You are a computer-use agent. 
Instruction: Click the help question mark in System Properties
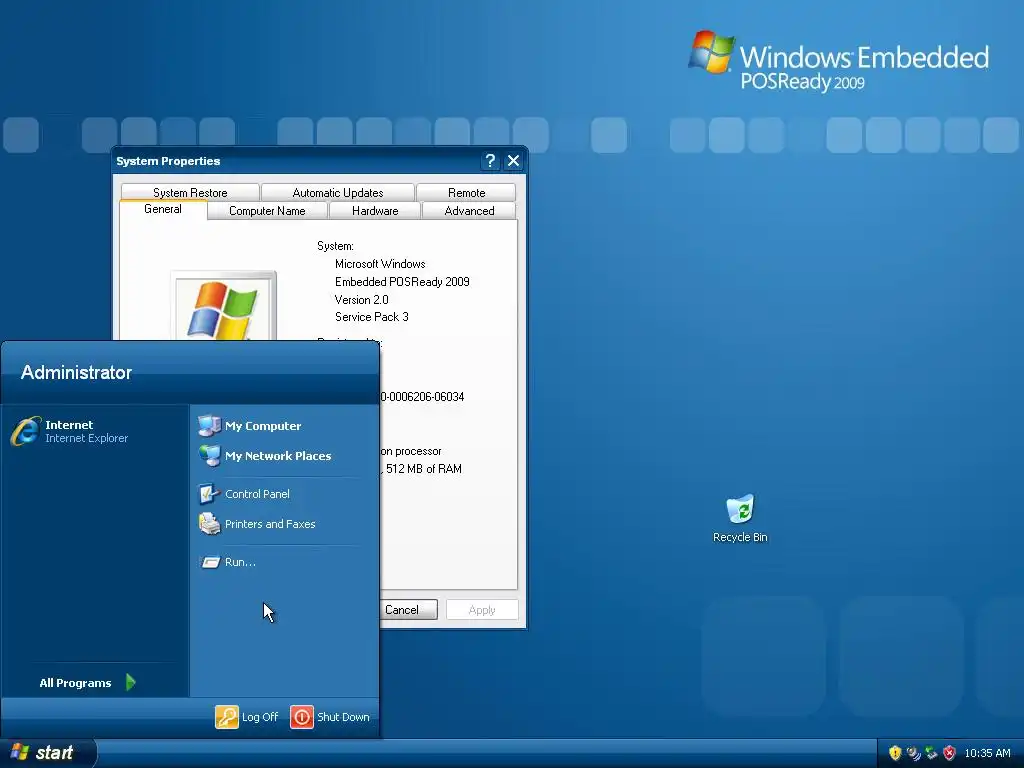[490, 161]
